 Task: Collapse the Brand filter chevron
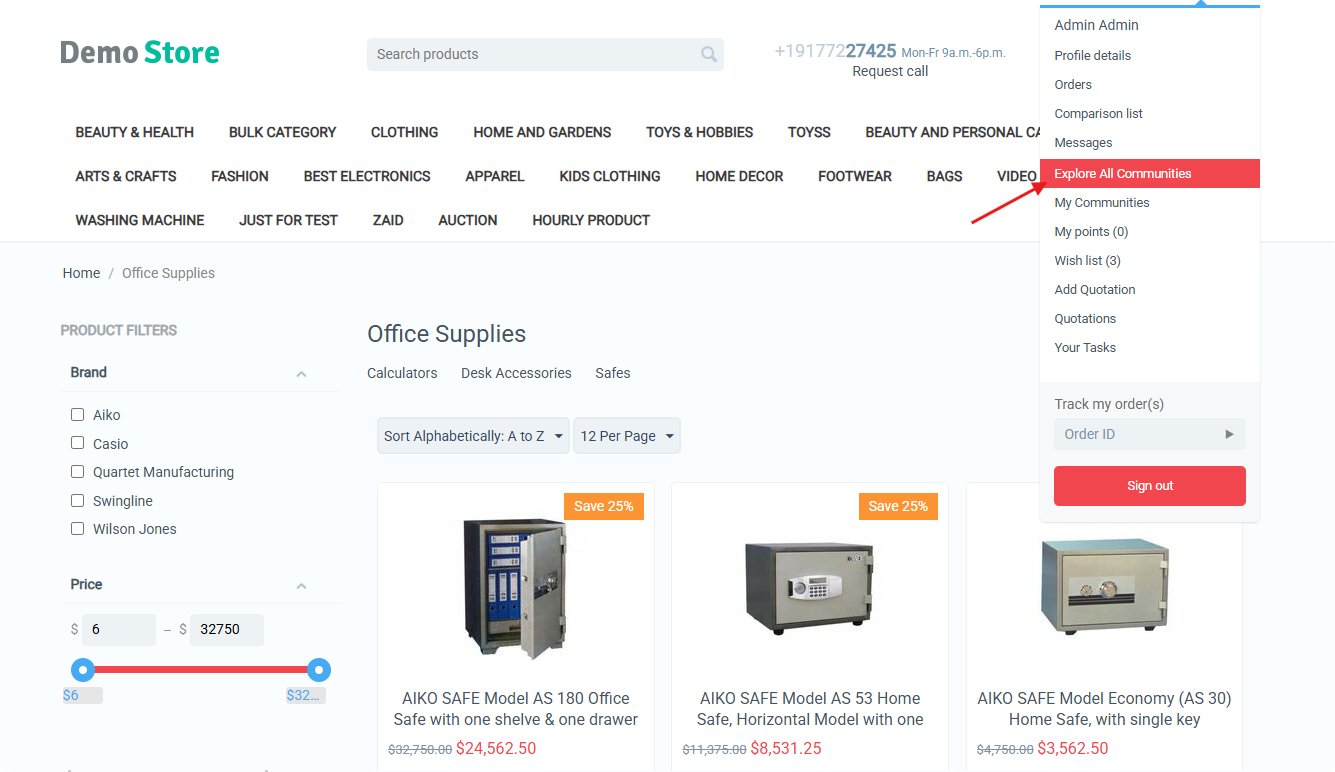(301, 374)
